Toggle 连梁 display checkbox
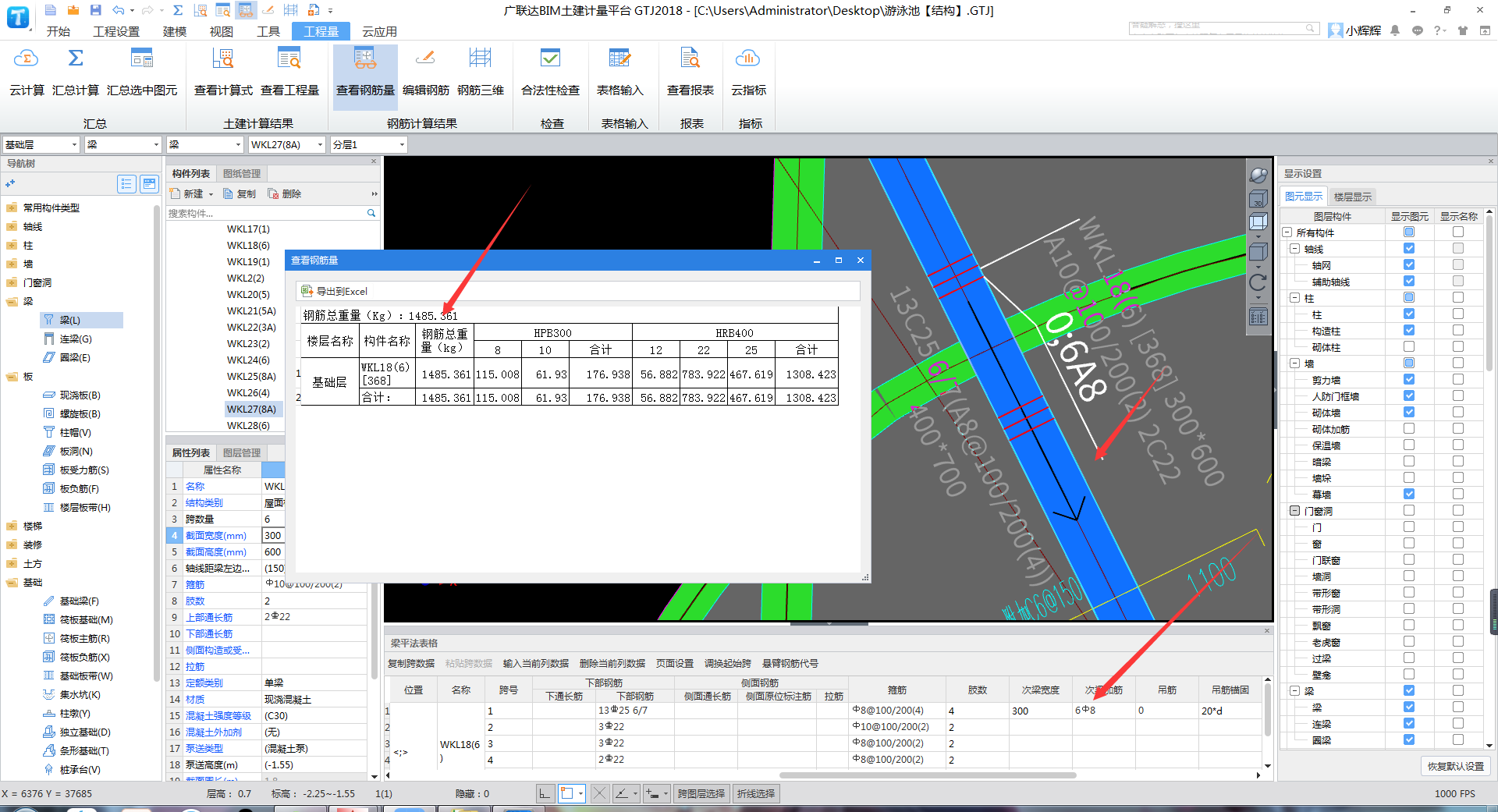The width and height of the screenshot is (1498, 812). pyautogui.click(x=1409, y=724)
